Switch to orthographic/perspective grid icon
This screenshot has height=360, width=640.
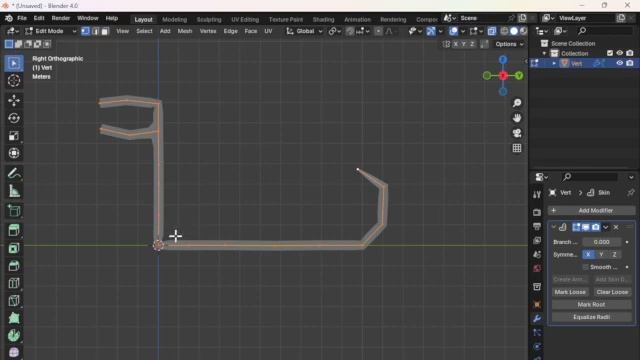pos(517,148)
